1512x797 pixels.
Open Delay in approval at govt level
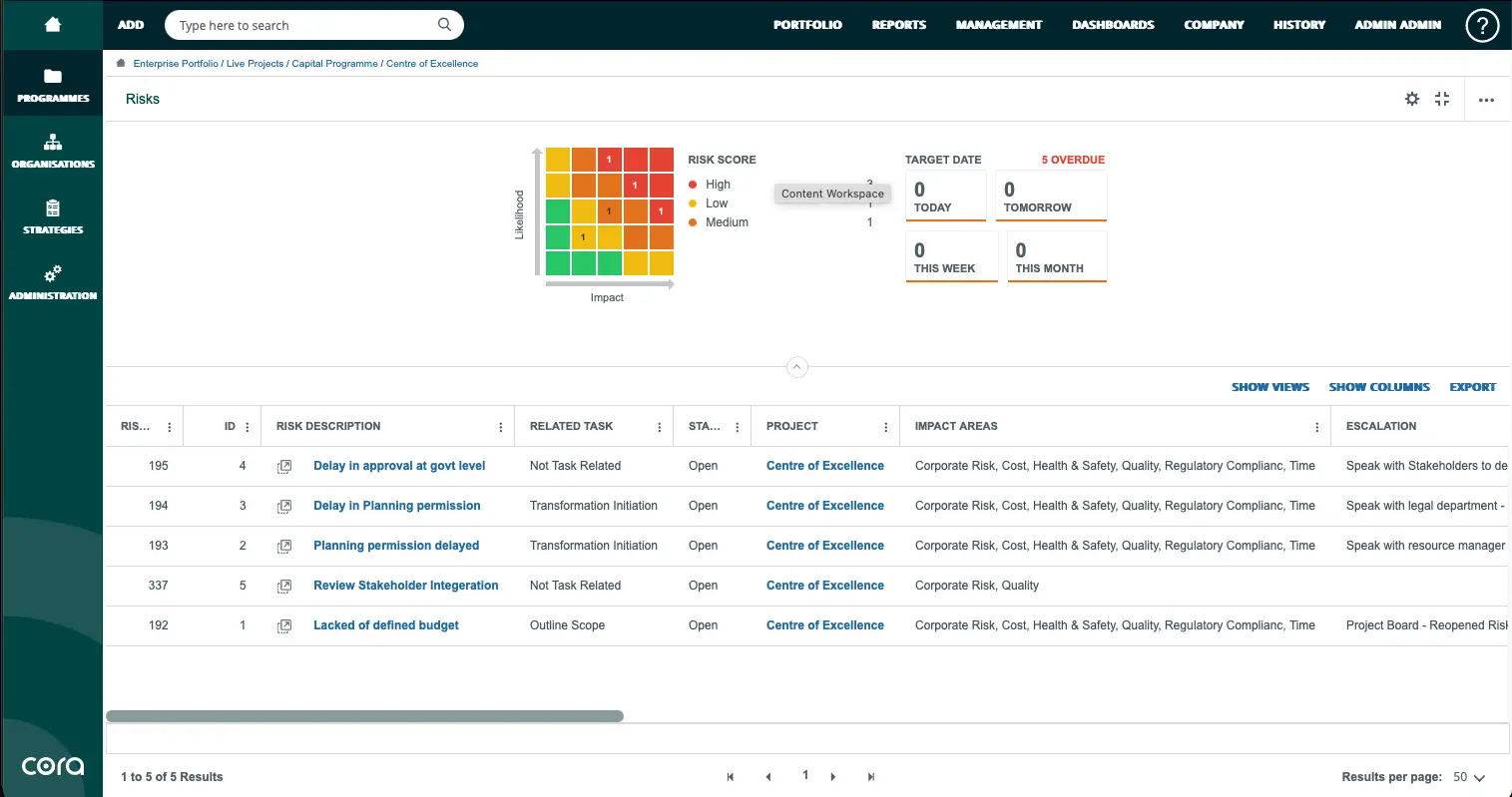tap(399, 466)
